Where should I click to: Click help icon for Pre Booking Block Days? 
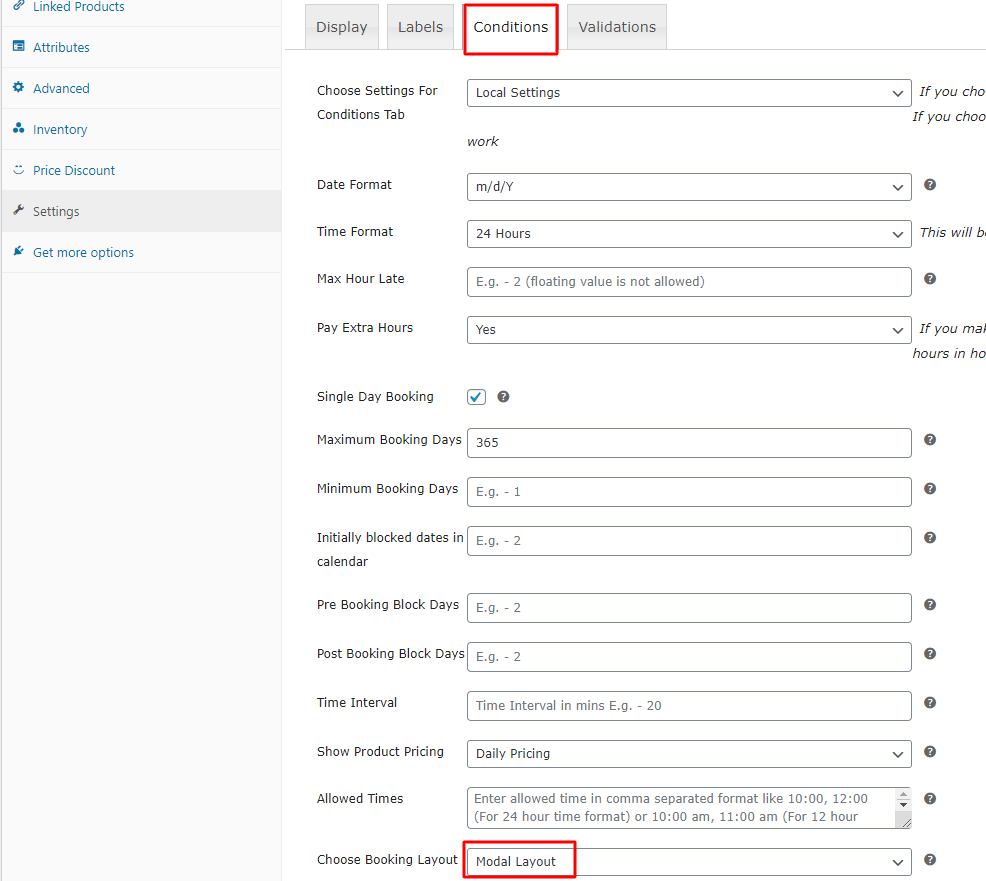click(930, 605)
